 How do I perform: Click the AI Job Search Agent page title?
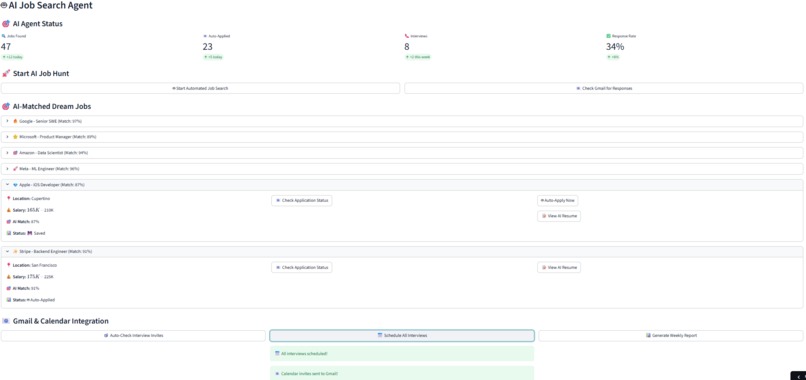[50, 6]
